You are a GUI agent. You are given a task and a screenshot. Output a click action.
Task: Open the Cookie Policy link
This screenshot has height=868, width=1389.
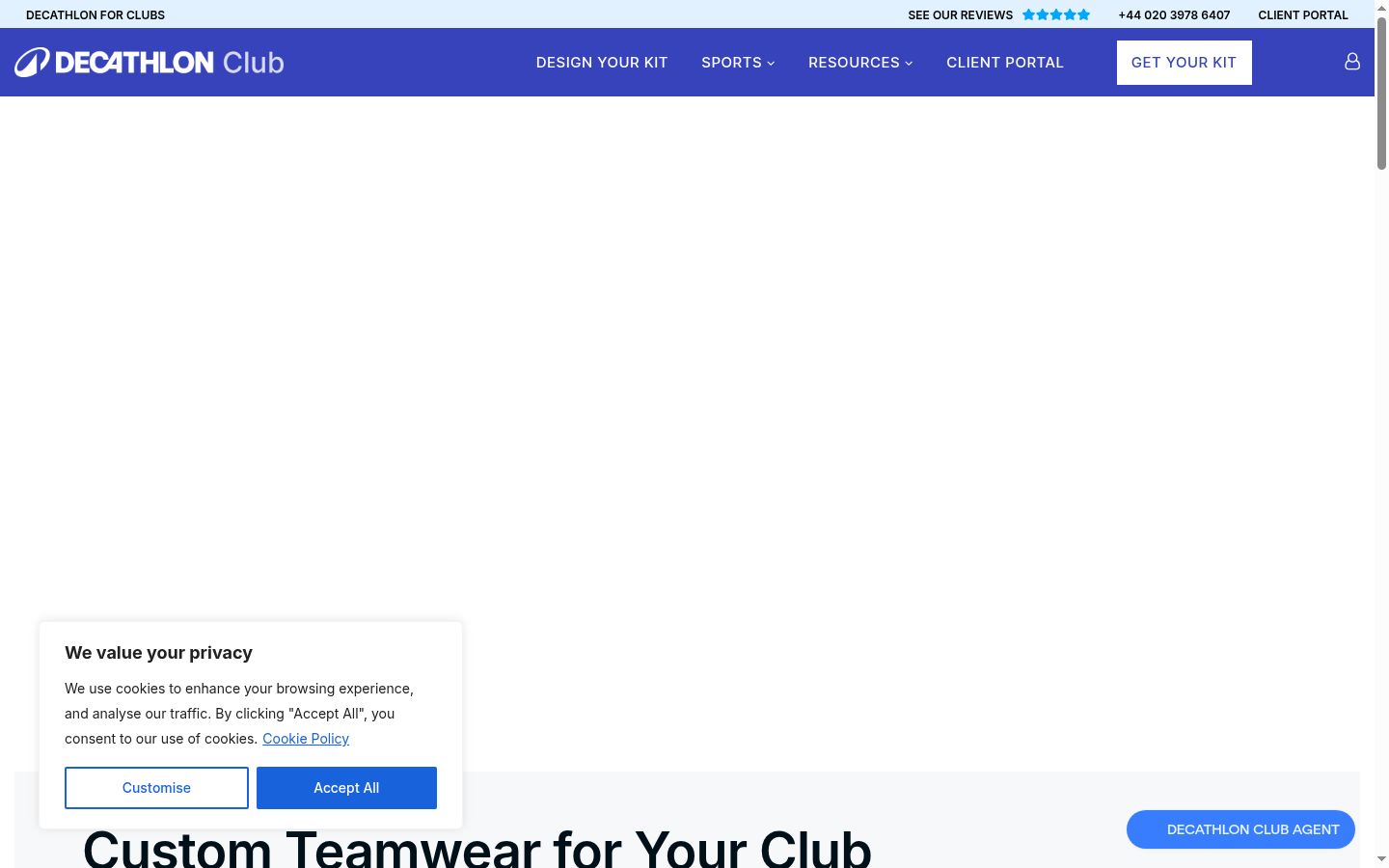click(306, 739)
